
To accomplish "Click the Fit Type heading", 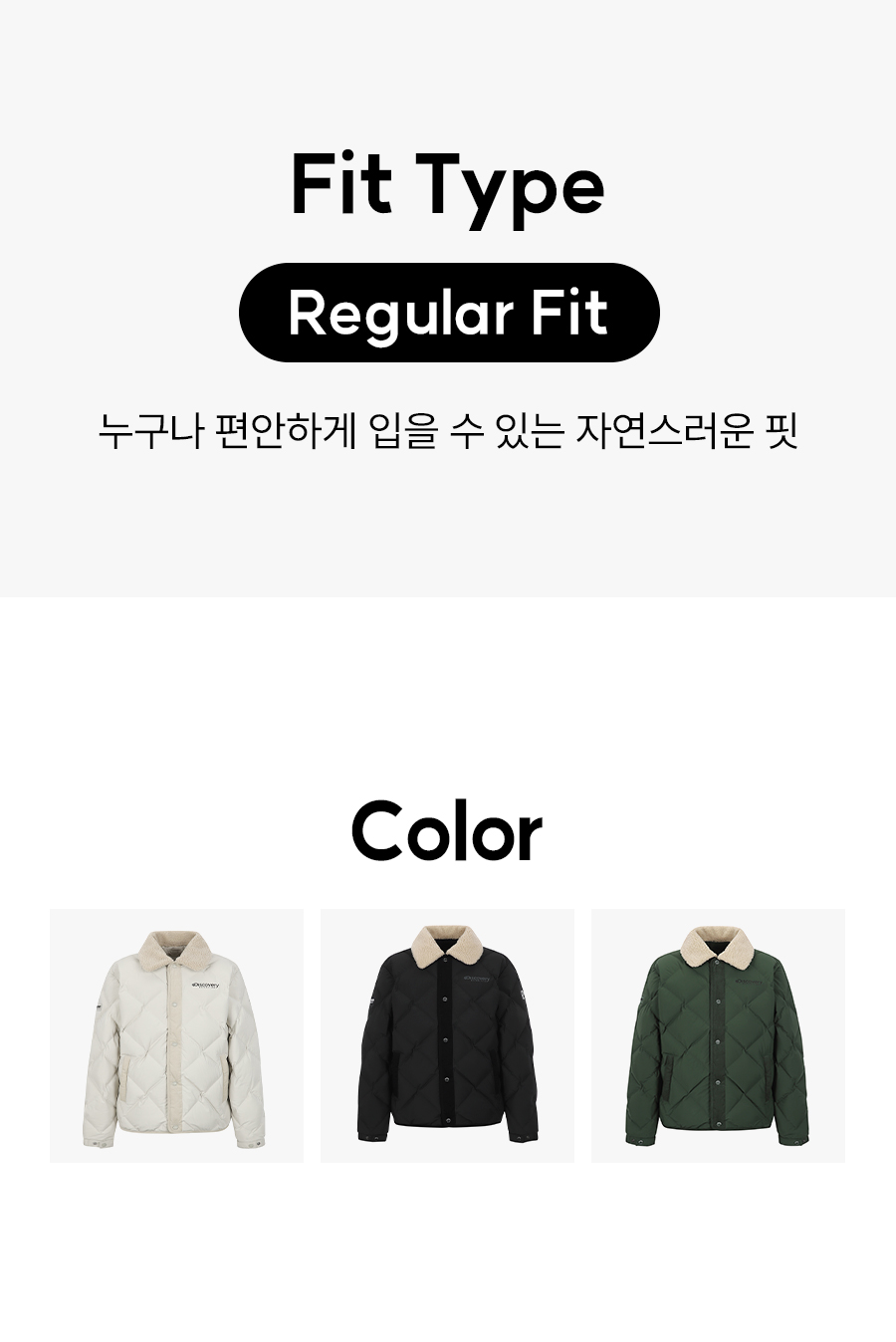I will click(448, 186).
